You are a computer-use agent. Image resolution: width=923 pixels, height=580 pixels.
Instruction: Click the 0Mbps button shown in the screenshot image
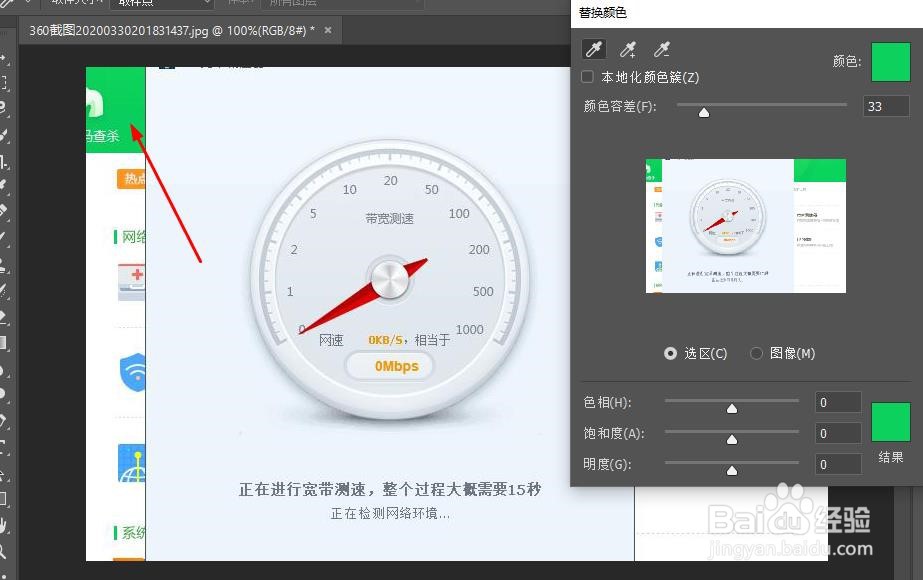(389, 366)
